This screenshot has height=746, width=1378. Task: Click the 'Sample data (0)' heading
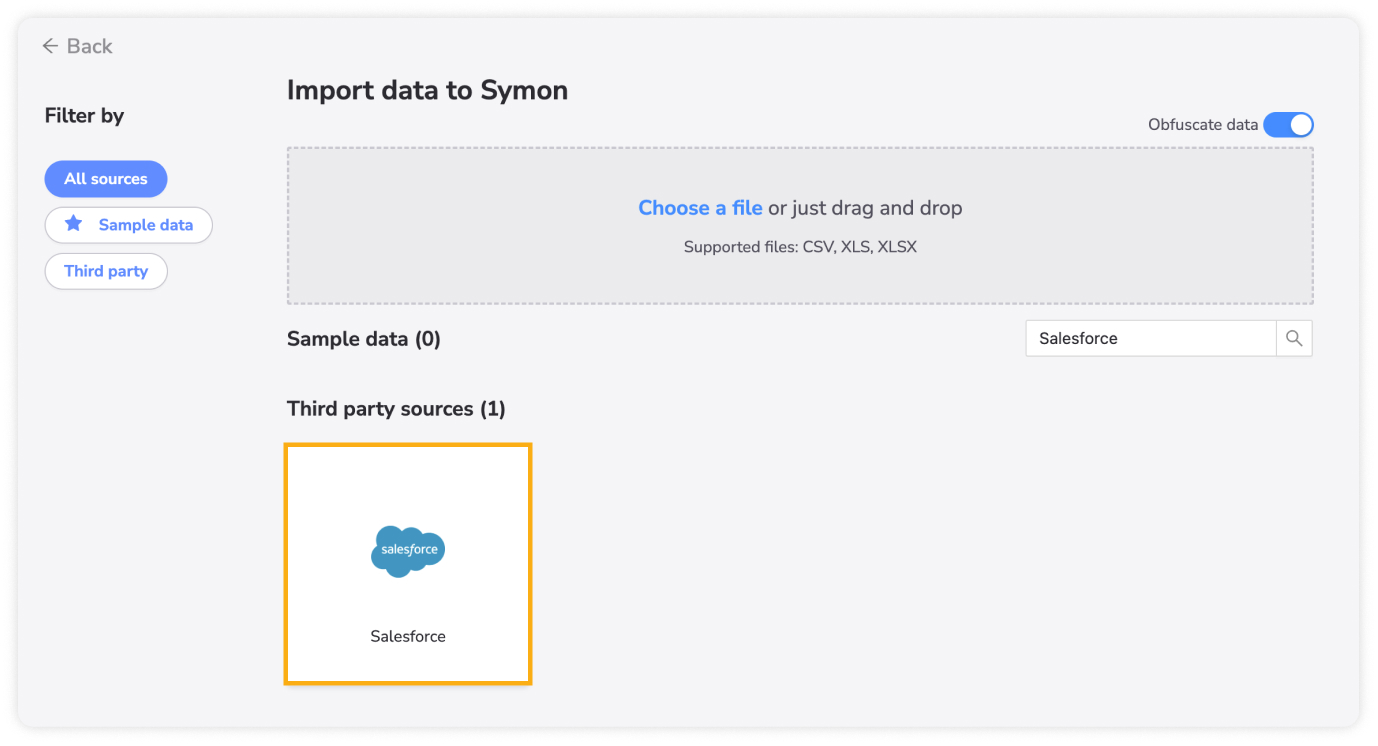(x=364, y=339)
